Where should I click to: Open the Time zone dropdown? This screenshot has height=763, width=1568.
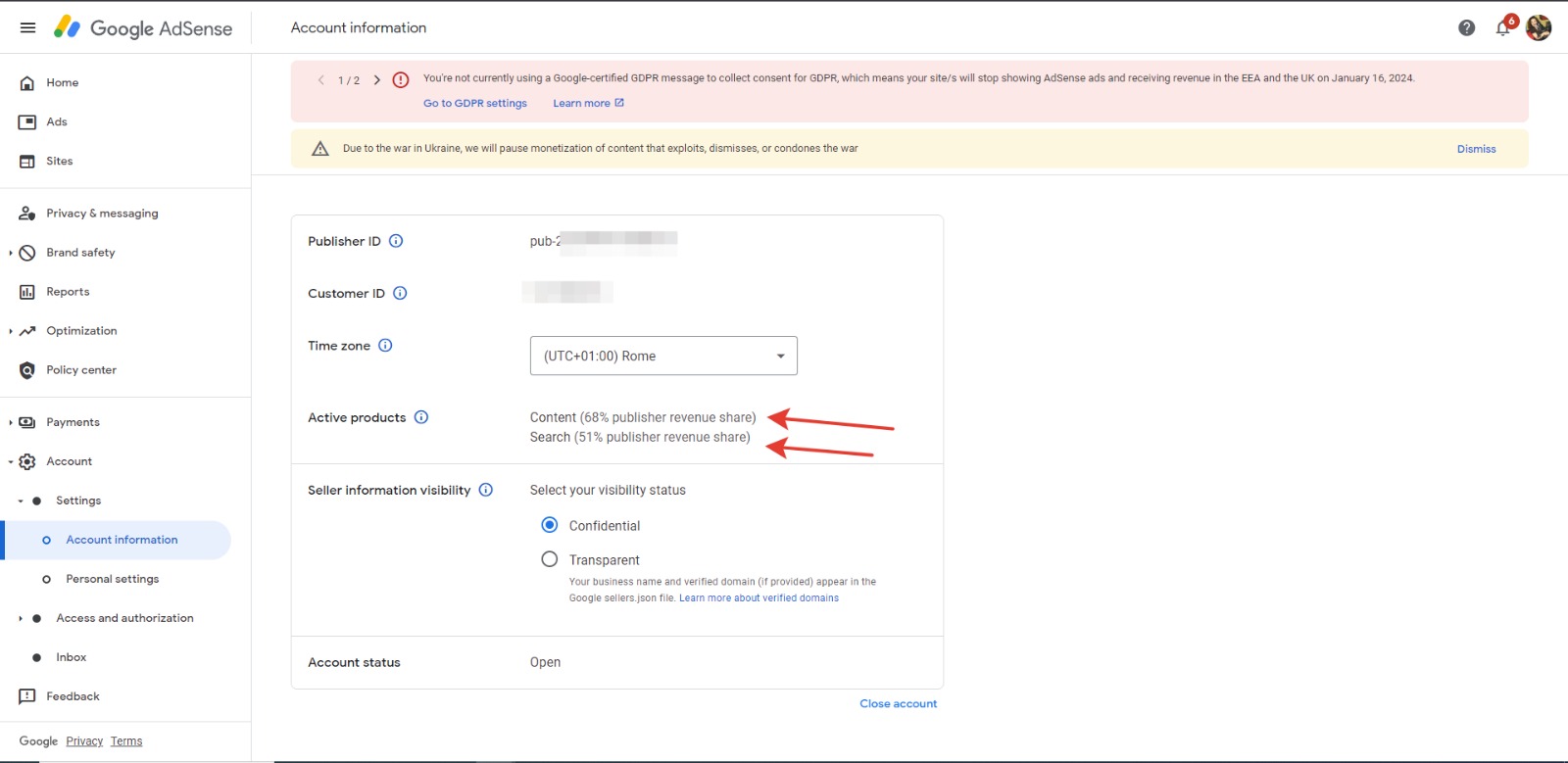coord(663,356)
